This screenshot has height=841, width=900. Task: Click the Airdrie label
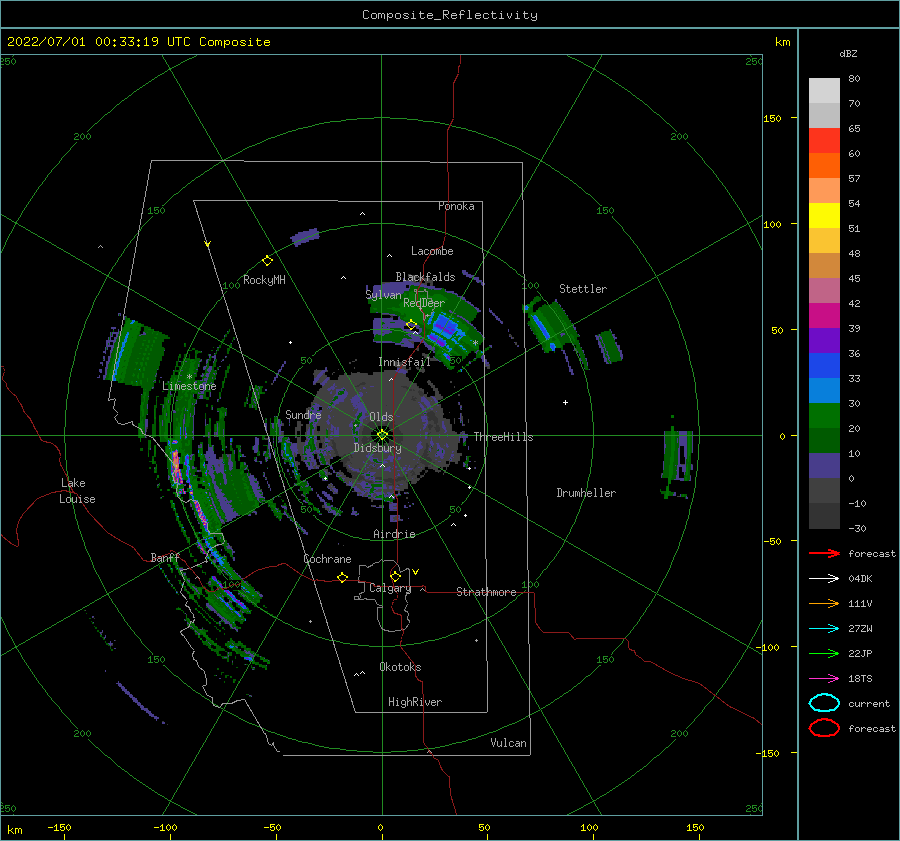coord(394,534)
